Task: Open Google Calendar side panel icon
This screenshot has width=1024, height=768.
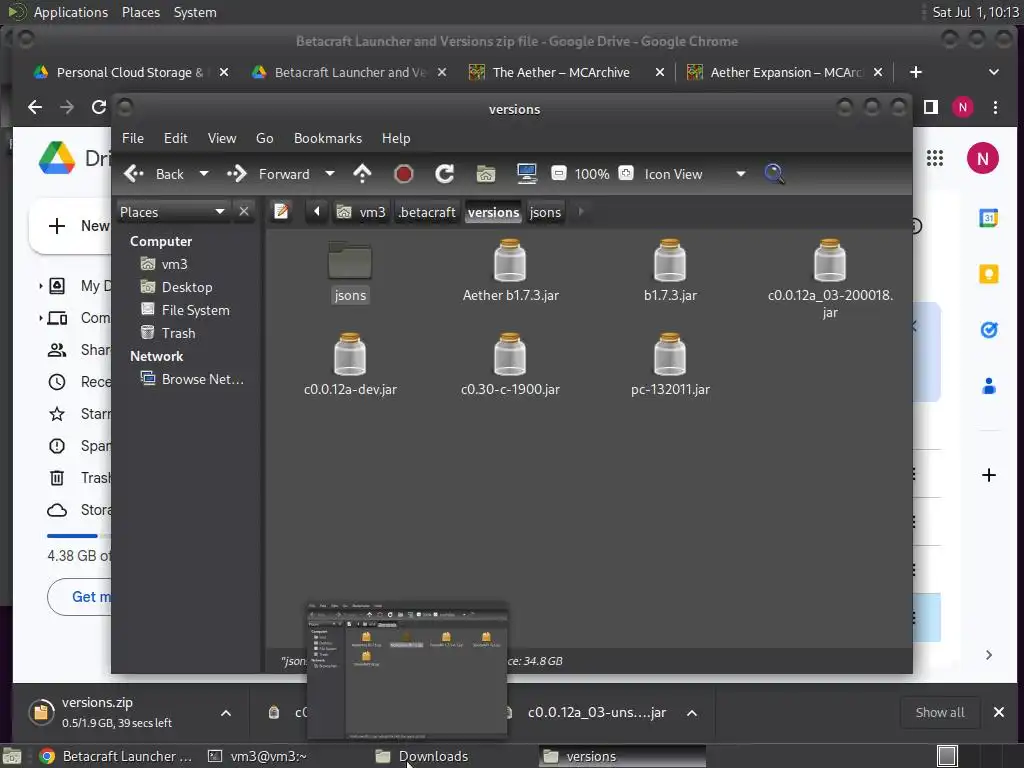Action: click(x=989, y=218)
